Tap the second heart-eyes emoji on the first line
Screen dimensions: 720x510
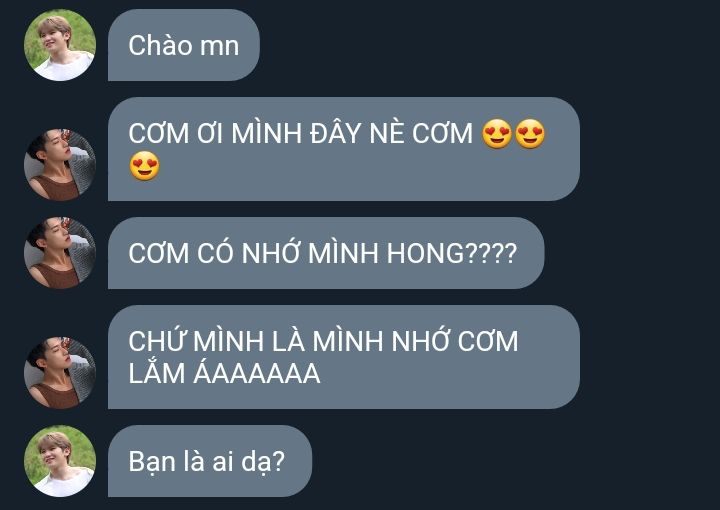pos(530,134)
